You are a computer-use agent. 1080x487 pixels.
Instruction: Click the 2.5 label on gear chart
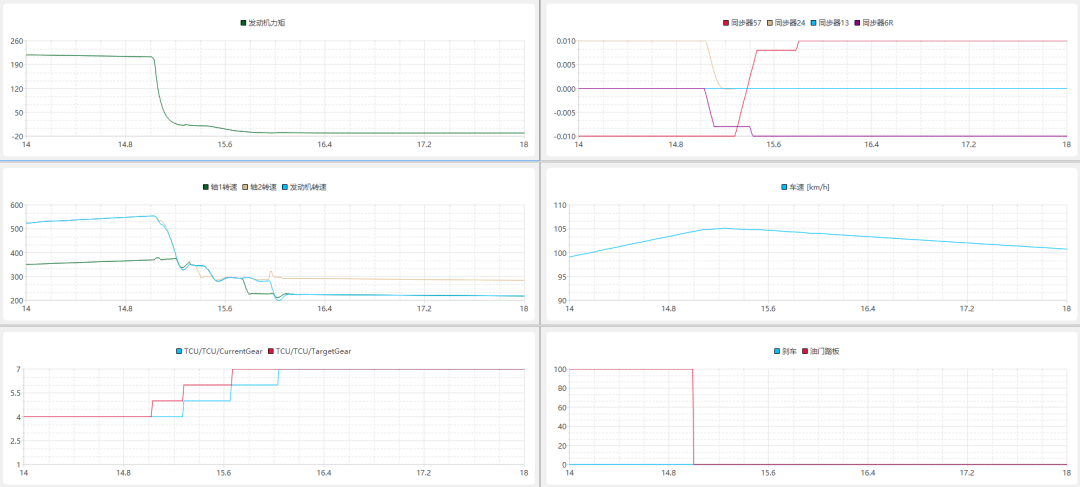[x=17, y=441]
